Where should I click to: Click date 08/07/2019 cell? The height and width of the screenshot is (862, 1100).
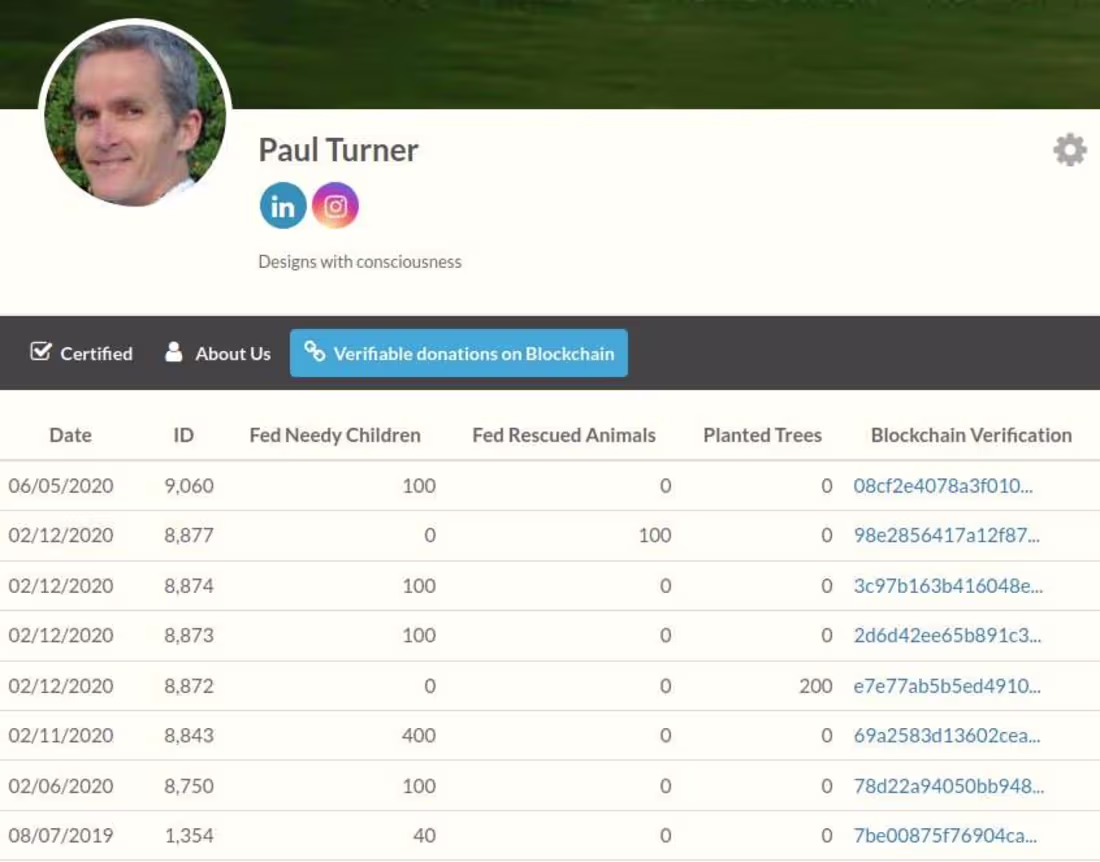60,835
